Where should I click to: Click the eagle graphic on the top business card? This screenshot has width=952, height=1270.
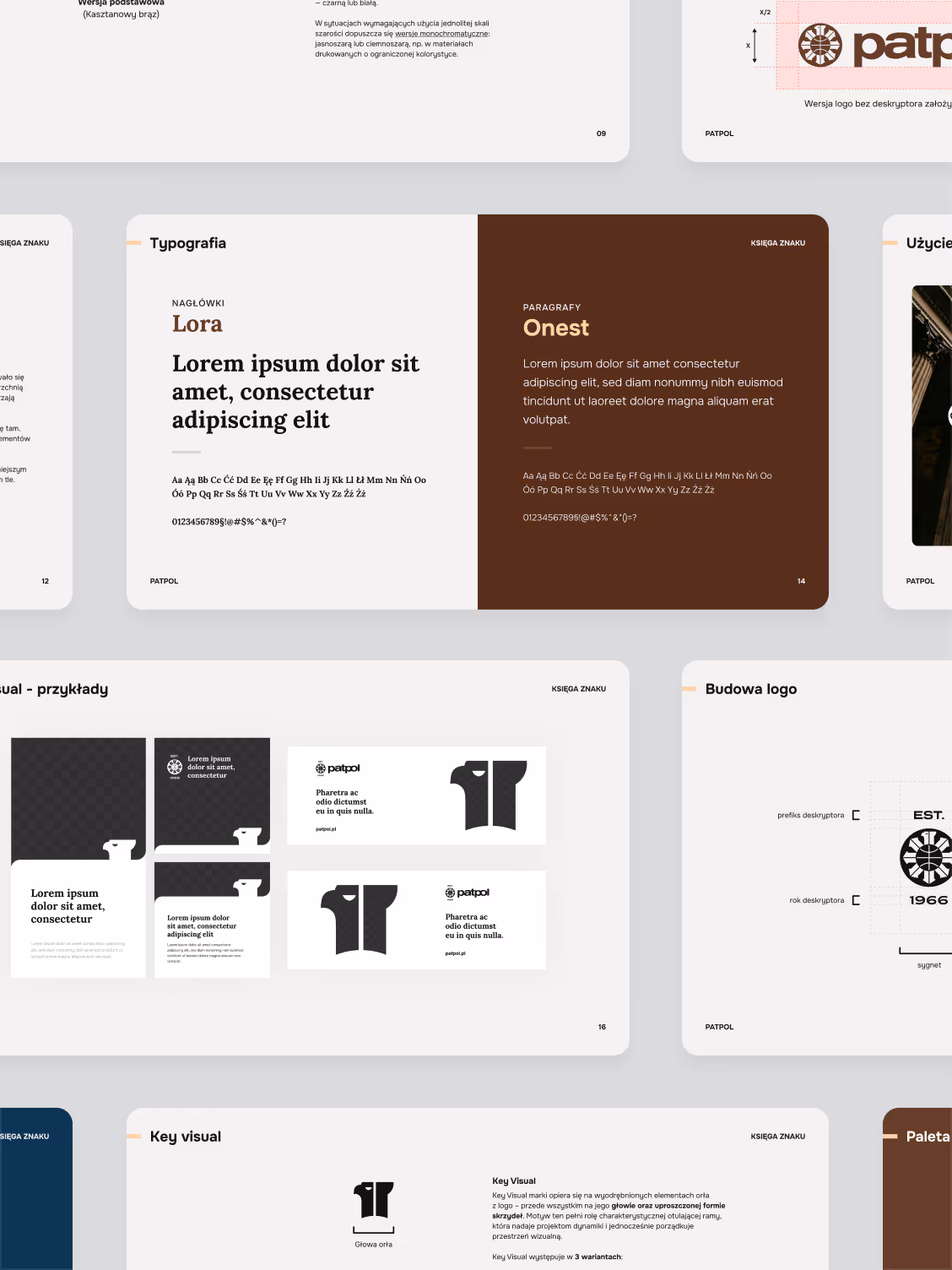(x=489, y=795)
